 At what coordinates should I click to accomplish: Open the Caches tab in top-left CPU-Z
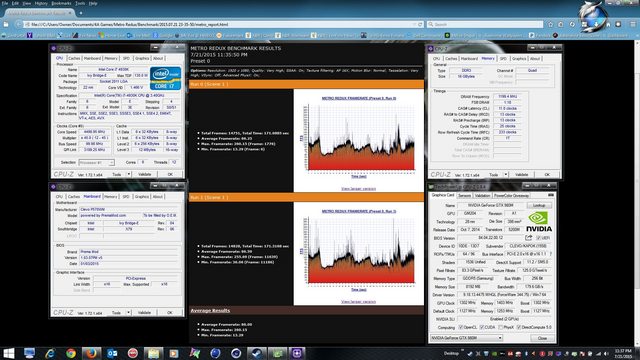click(x=74, y=58)
